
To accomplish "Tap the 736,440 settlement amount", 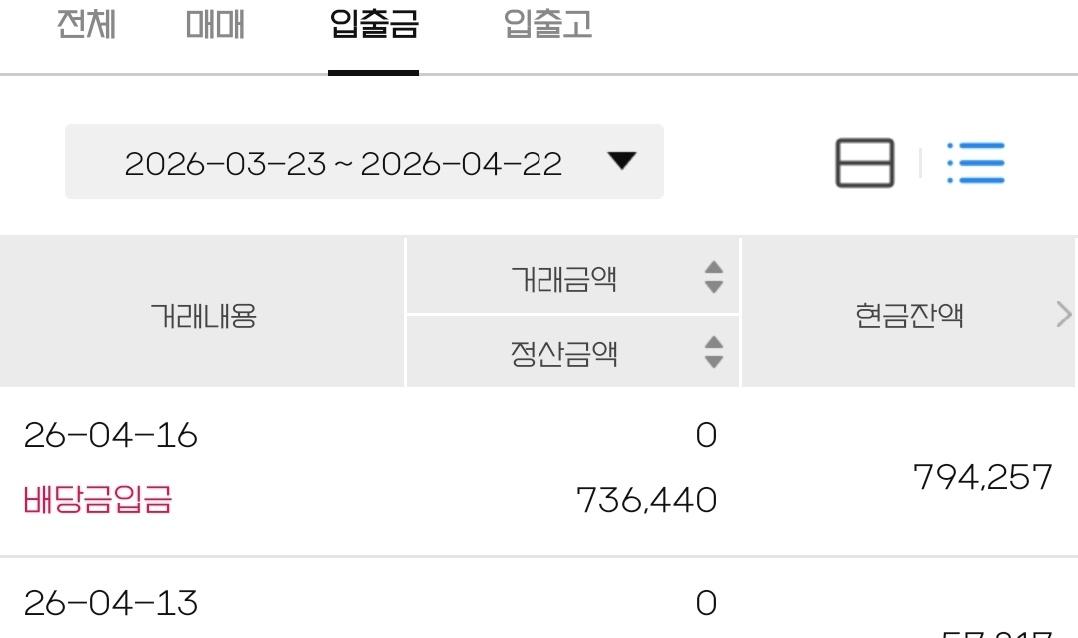I will tap(646, 500).
